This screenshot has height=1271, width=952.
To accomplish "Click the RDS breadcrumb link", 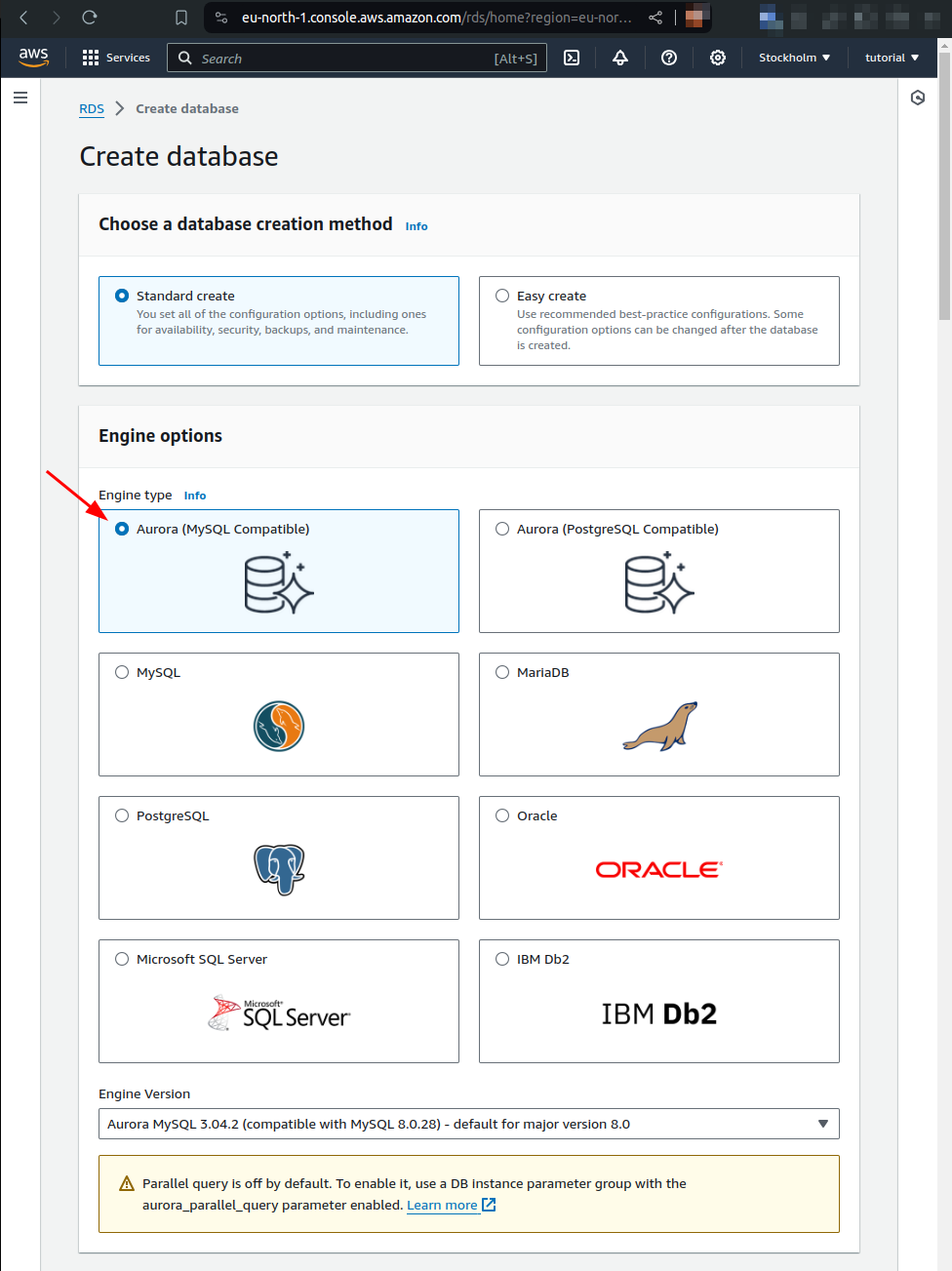I will pos(92,108).
